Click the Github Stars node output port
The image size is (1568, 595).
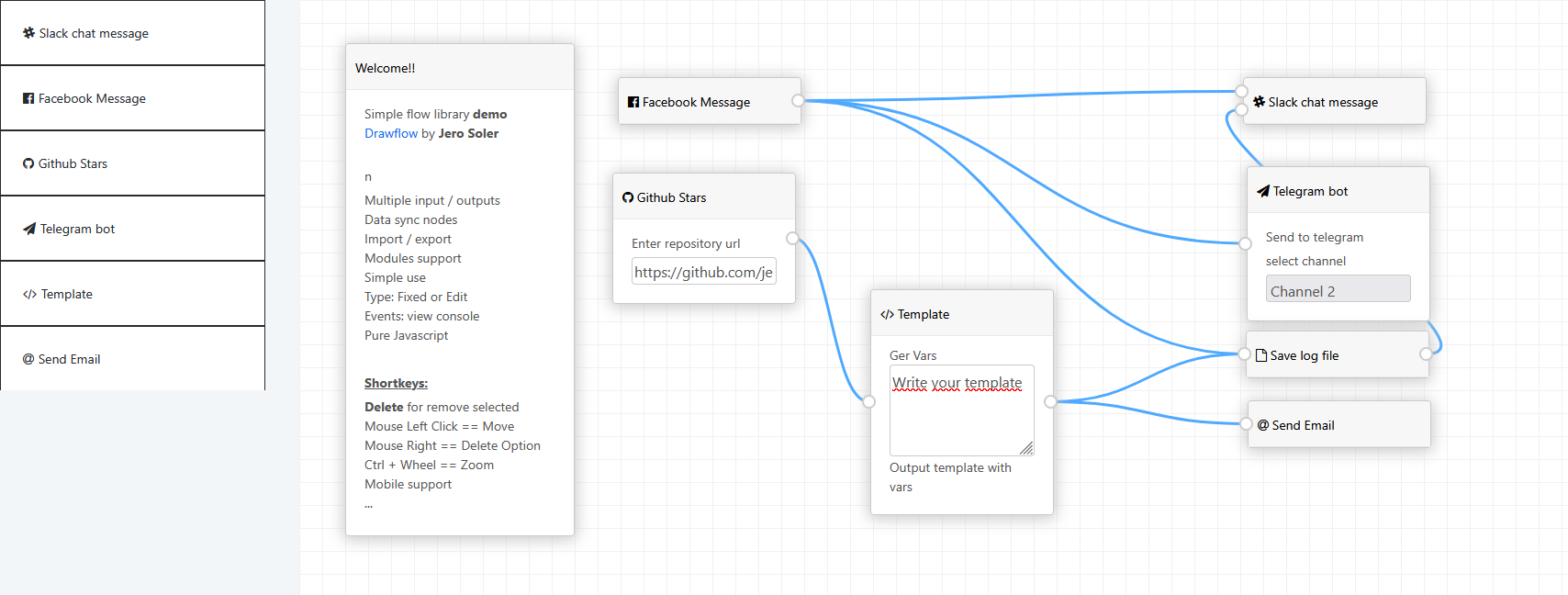pyautogui.click(x=792, y=239)
